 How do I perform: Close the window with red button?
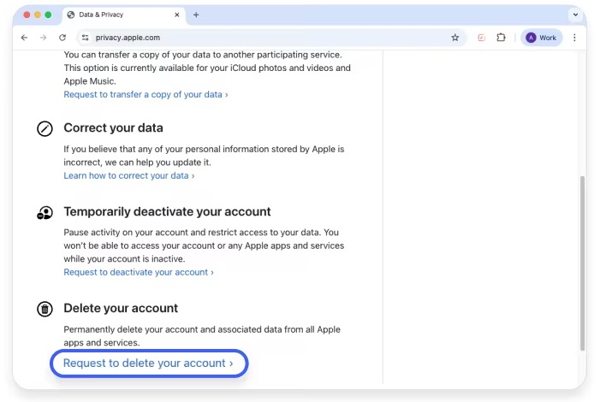27,15
